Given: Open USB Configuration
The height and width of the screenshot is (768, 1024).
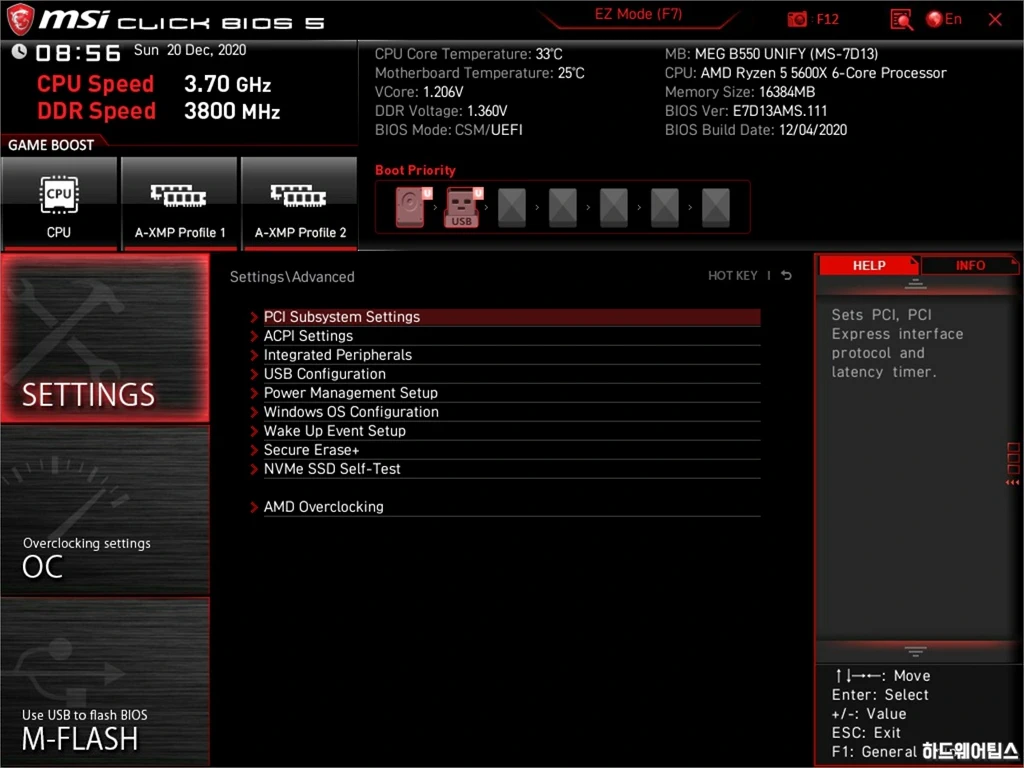Looking at the screenshot, I should tap(511, 374).
